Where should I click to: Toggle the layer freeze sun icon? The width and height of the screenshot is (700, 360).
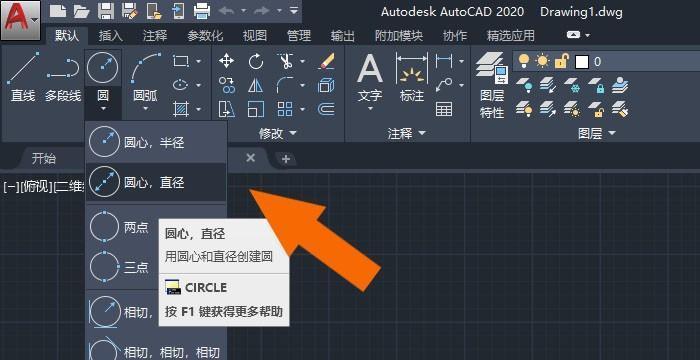(542, 61)
